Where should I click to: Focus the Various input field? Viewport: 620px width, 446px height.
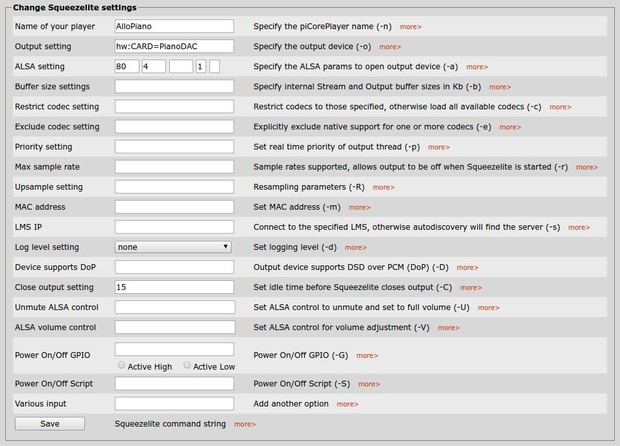pos(174,404)
